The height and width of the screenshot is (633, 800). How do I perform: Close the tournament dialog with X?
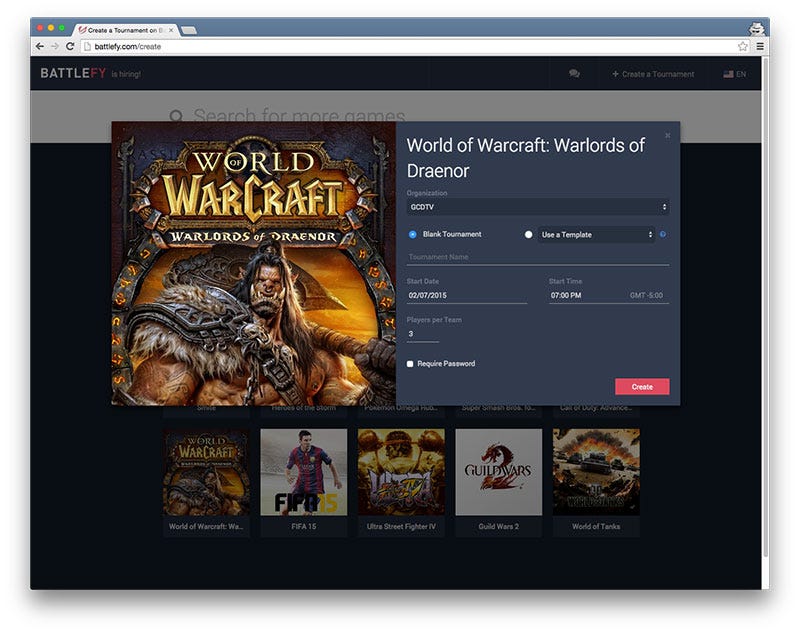(x=667, y=136)
